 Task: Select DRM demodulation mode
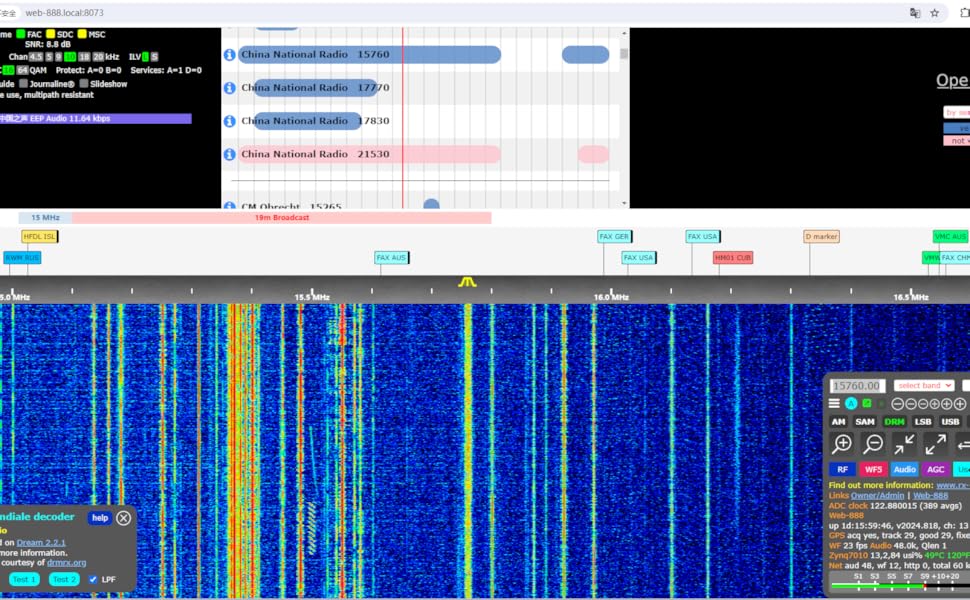[x=894, y=422]
